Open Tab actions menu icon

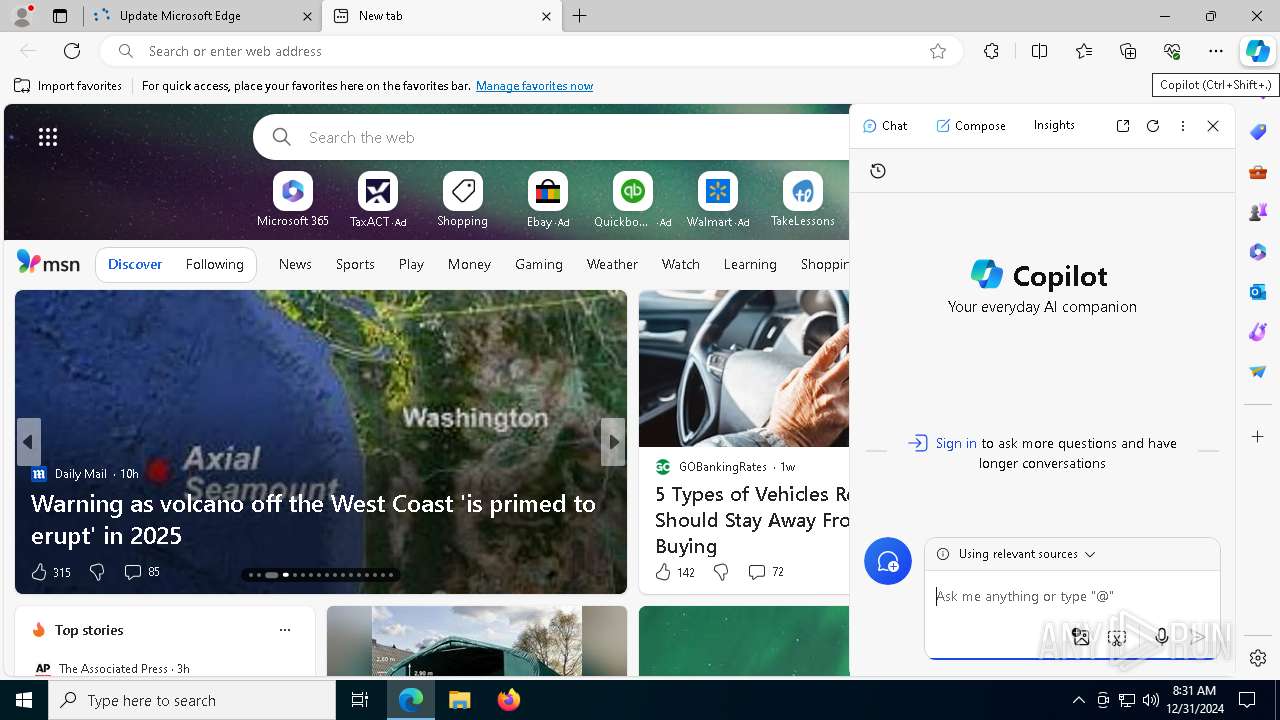[x=60, y=16]
